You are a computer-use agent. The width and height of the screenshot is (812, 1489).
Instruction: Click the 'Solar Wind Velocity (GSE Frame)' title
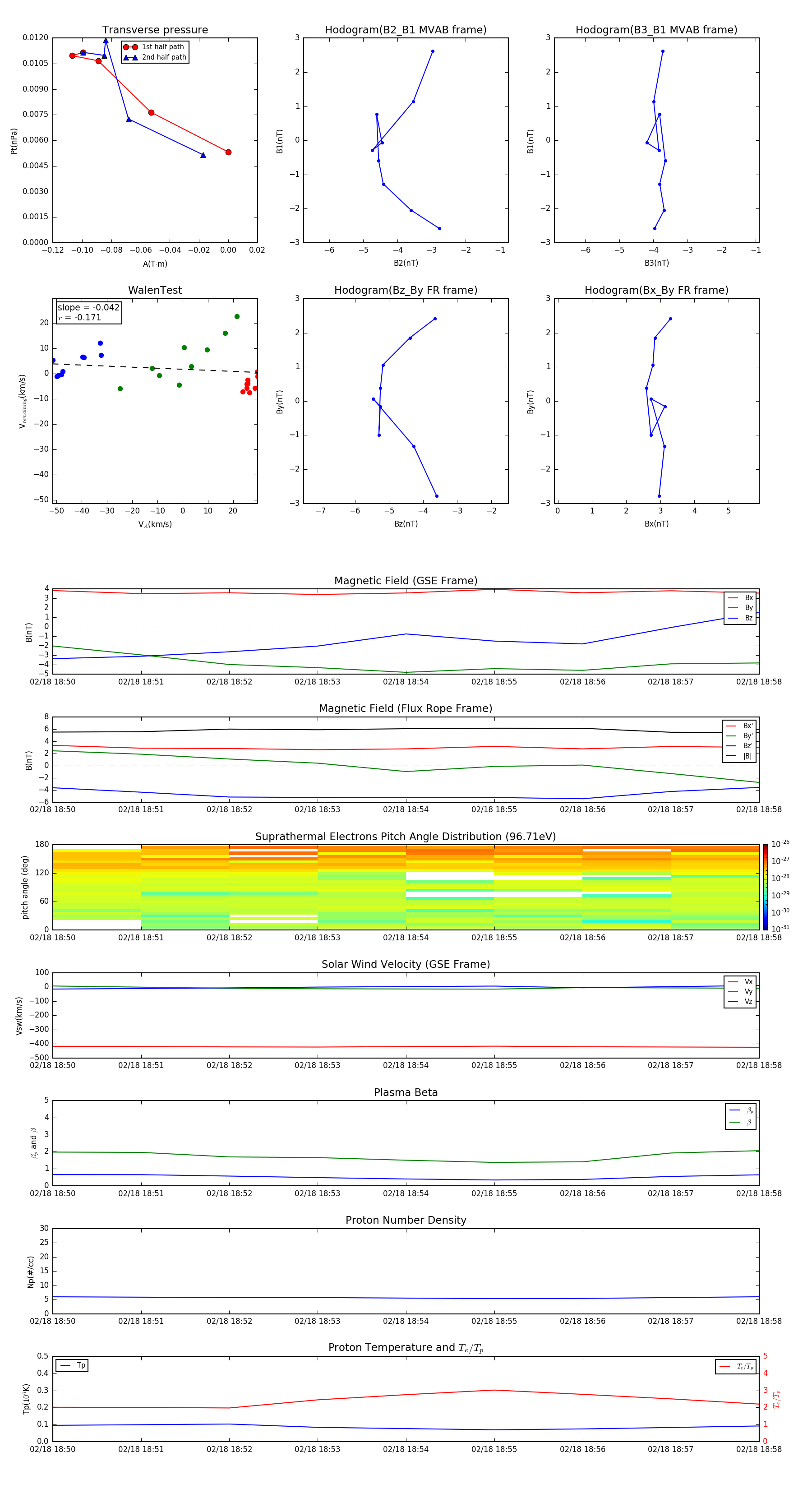pos(406,965)
